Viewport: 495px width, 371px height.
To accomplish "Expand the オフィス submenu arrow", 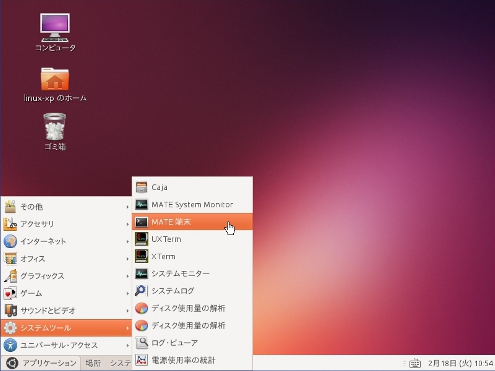I will [127, 259].
